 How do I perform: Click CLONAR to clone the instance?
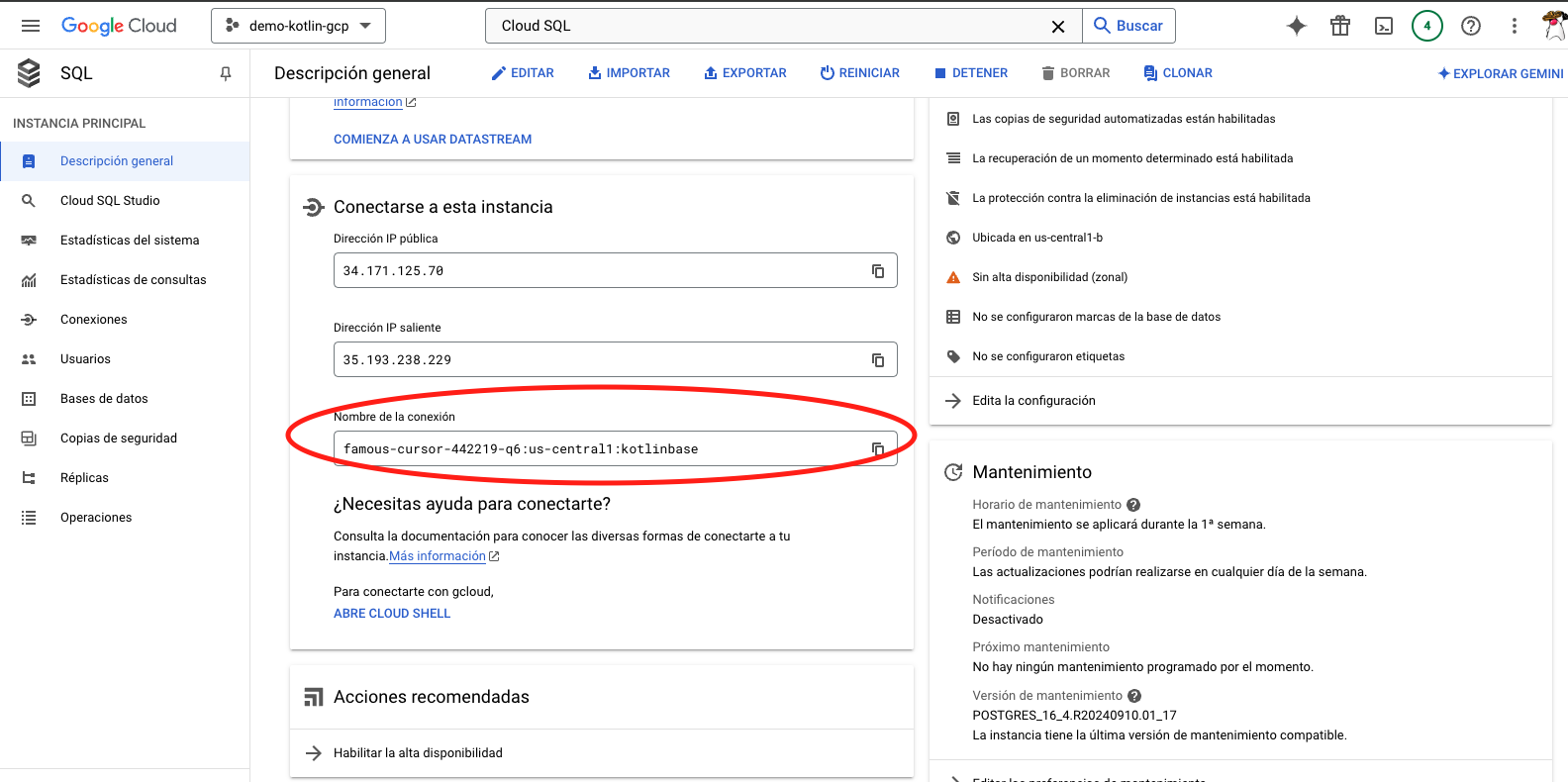coord(1178,73)
